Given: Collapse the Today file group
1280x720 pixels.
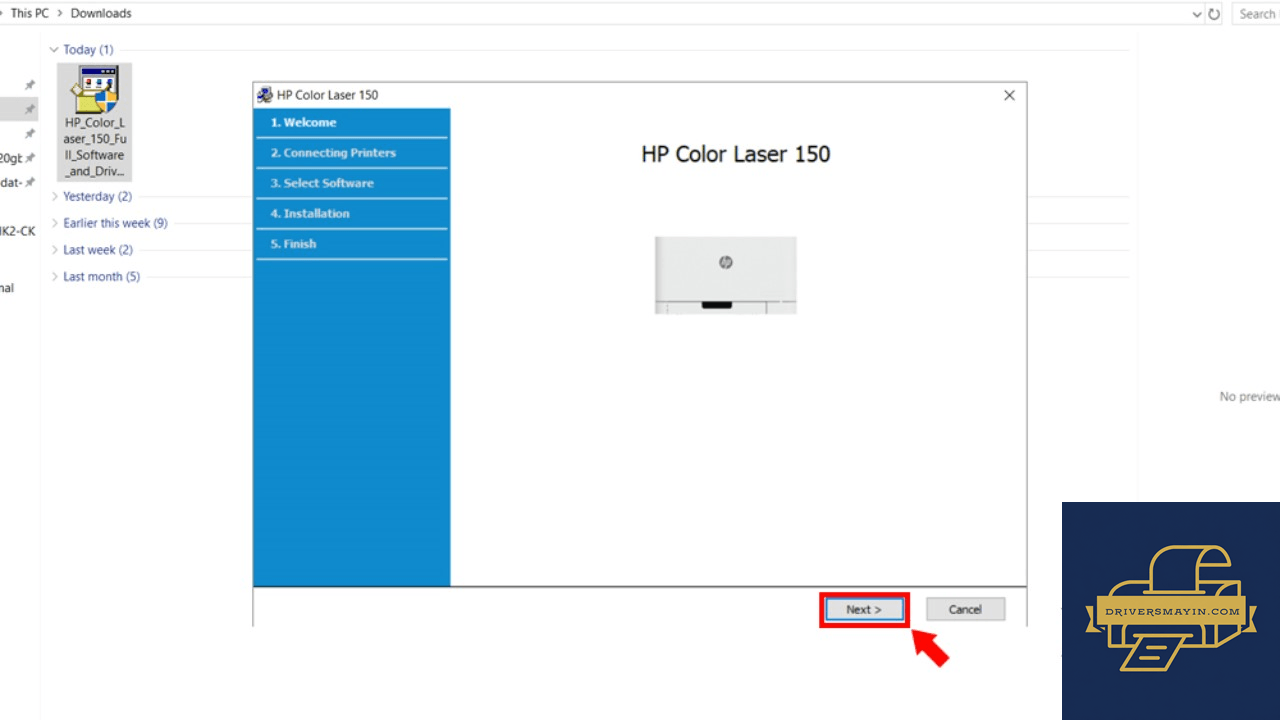Looking at the screenshot, I should (x=54, y=50).
